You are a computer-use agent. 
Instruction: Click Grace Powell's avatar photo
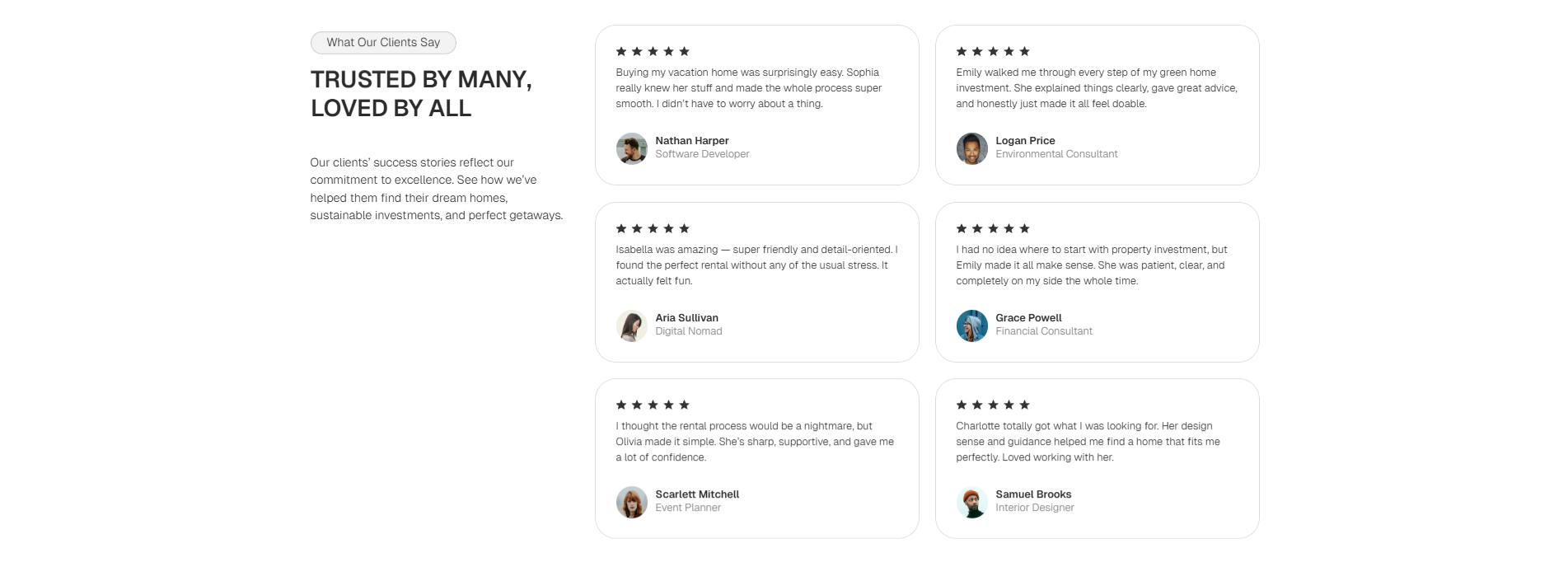[x=972, y=325]
